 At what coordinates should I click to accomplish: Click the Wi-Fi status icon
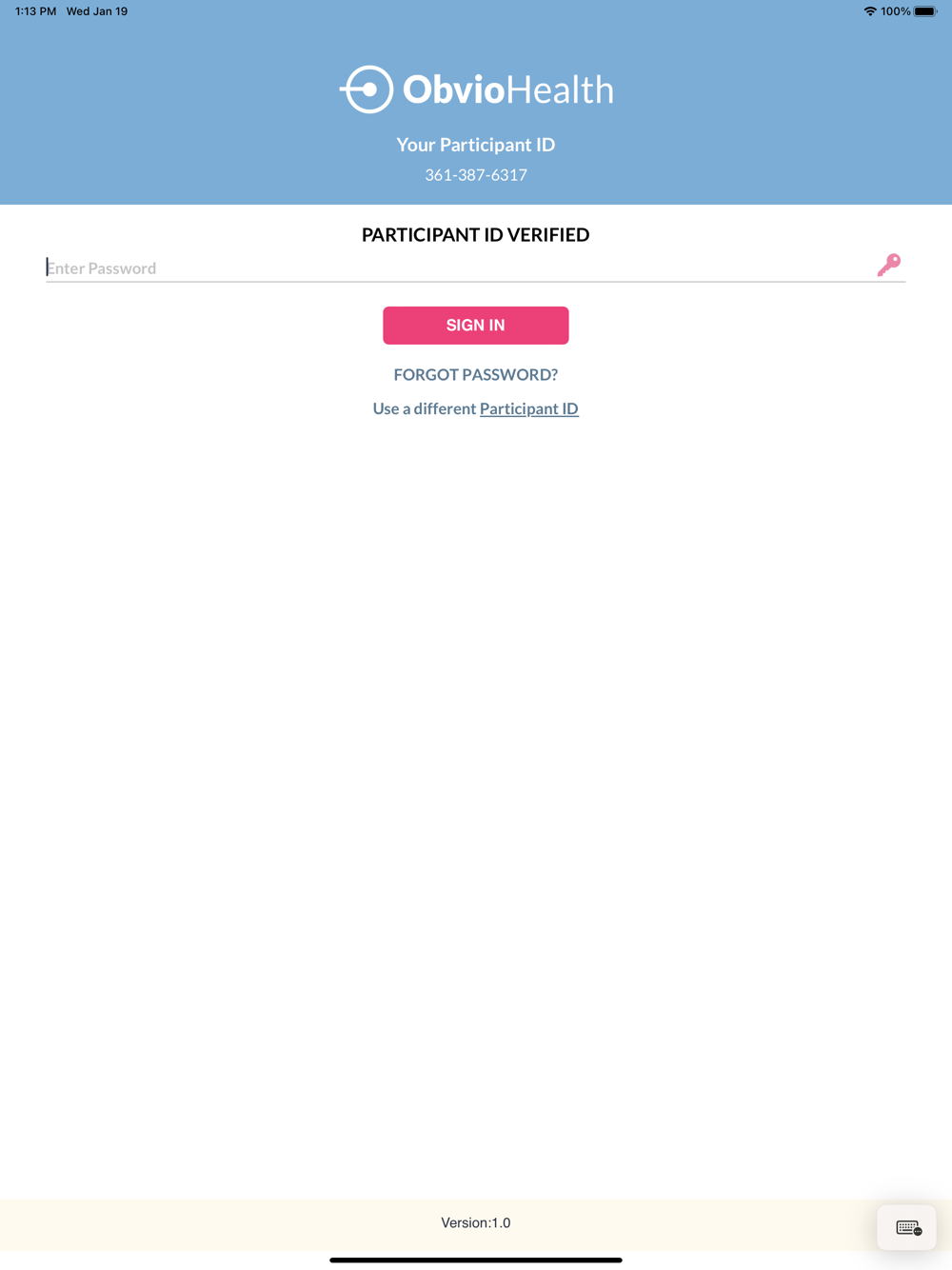(869, 11)
